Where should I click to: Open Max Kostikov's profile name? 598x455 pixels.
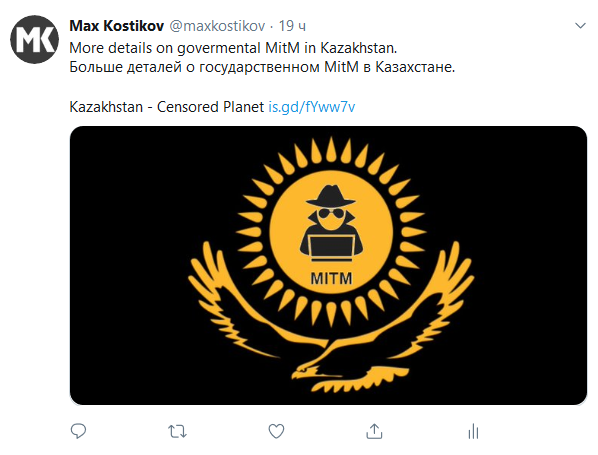pyautogui.click(x=117, y=26)
